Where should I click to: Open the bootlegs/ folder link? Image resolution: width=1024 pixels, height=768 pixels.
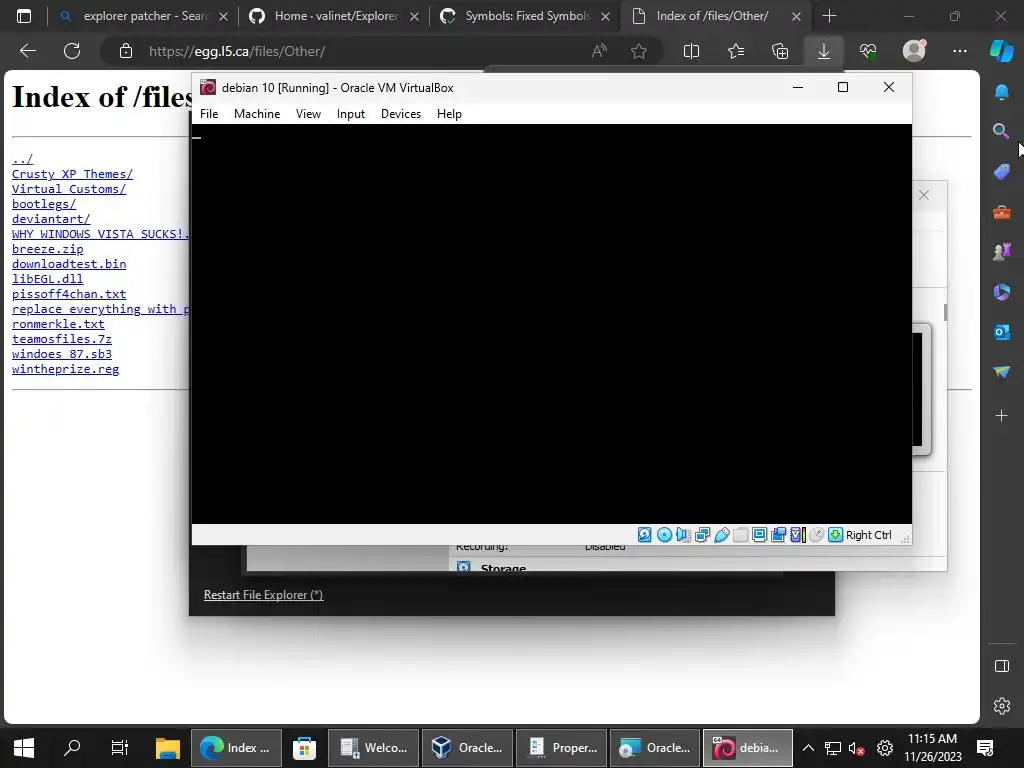pyautogui.click(x=44, y=204)
